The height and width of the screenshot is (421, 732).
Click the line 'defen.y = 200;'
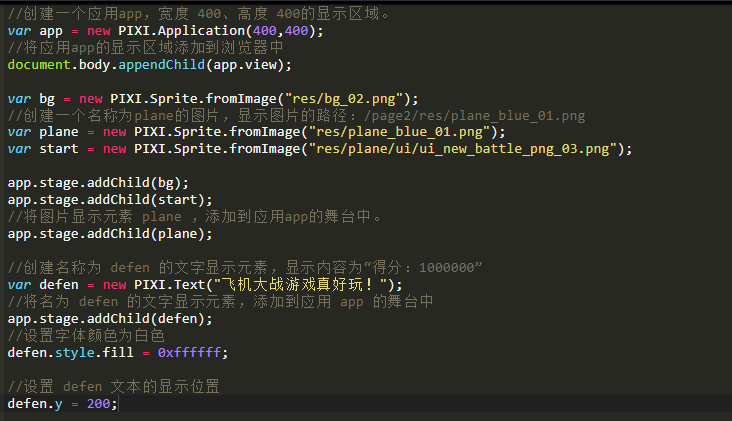63,403
